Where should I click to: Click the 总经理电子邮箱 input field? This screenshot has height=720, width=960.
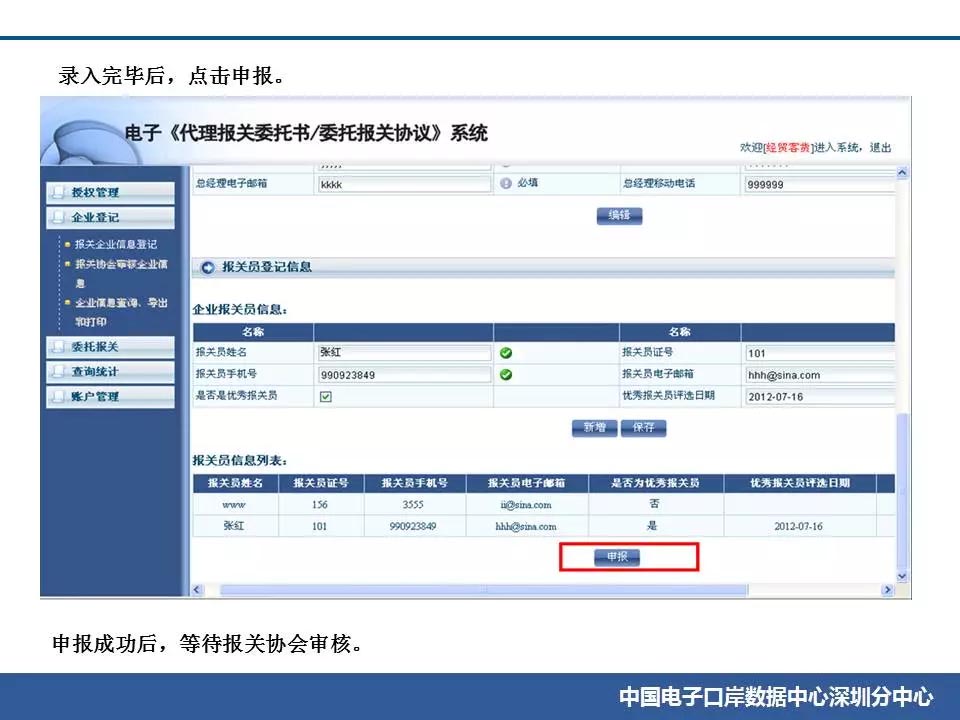pyautogui.click(x=404, y=184)
